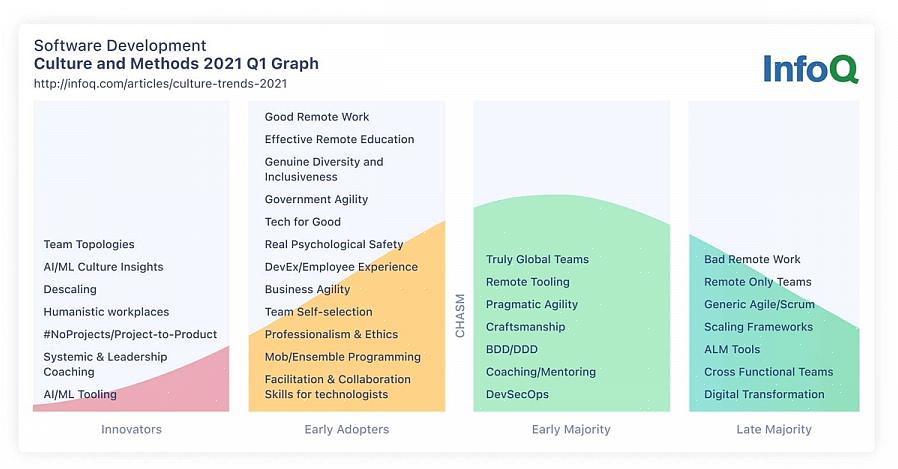Image resolution: width=898 pixels, height=469 pixels.
Task: Click the Digital Transformation entry
Action: [x=764, y=394]
